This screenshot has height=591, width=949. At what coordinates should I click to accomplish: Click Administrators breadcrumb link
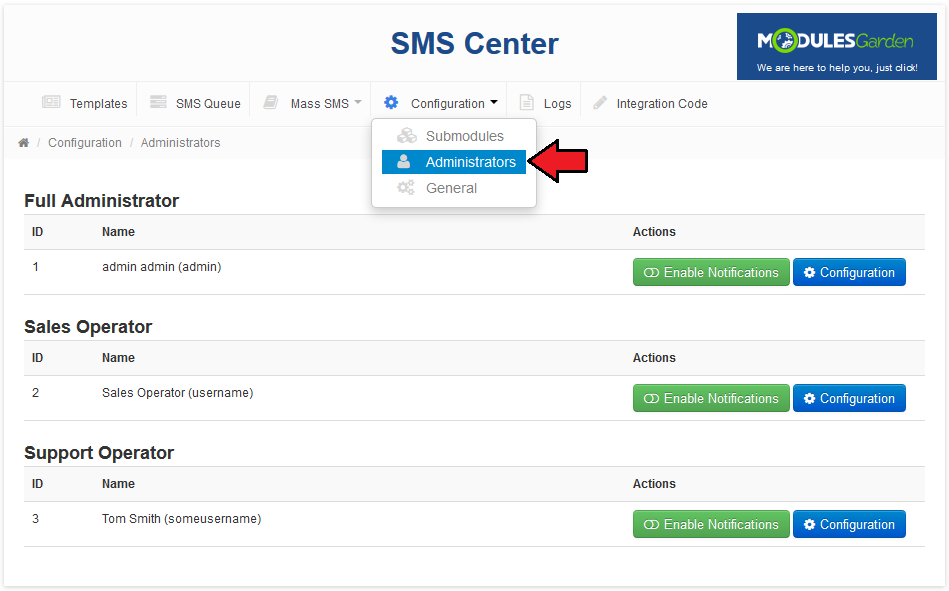coord(180,143)
